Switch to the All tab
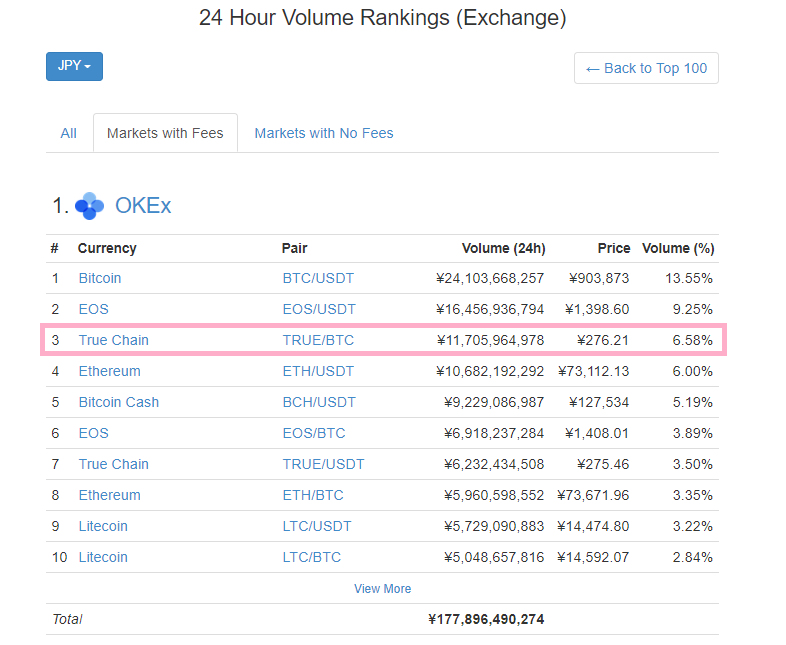This screenshot has height=645, width=786. pos(68,133)
